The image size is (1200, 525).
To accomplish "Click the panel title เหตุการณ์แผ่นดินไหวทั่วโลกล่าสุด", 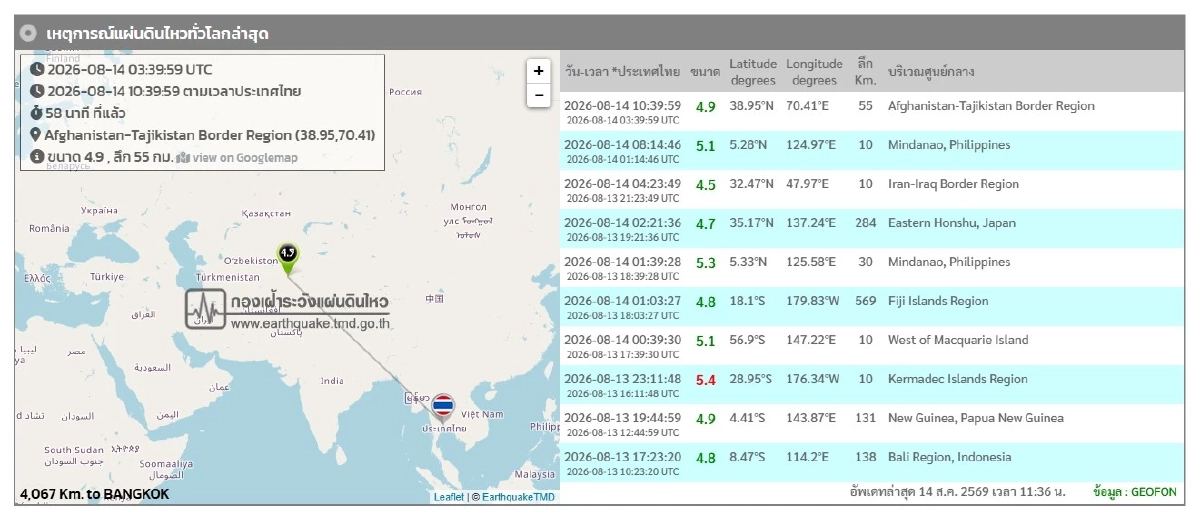I will click(157, 34).
